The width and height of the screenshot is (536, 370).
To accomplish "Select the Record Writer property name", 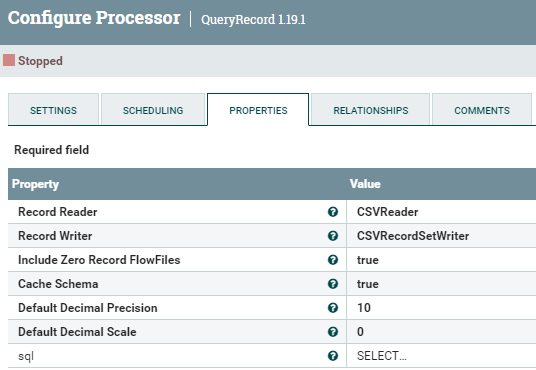I will tap(55, 236).
